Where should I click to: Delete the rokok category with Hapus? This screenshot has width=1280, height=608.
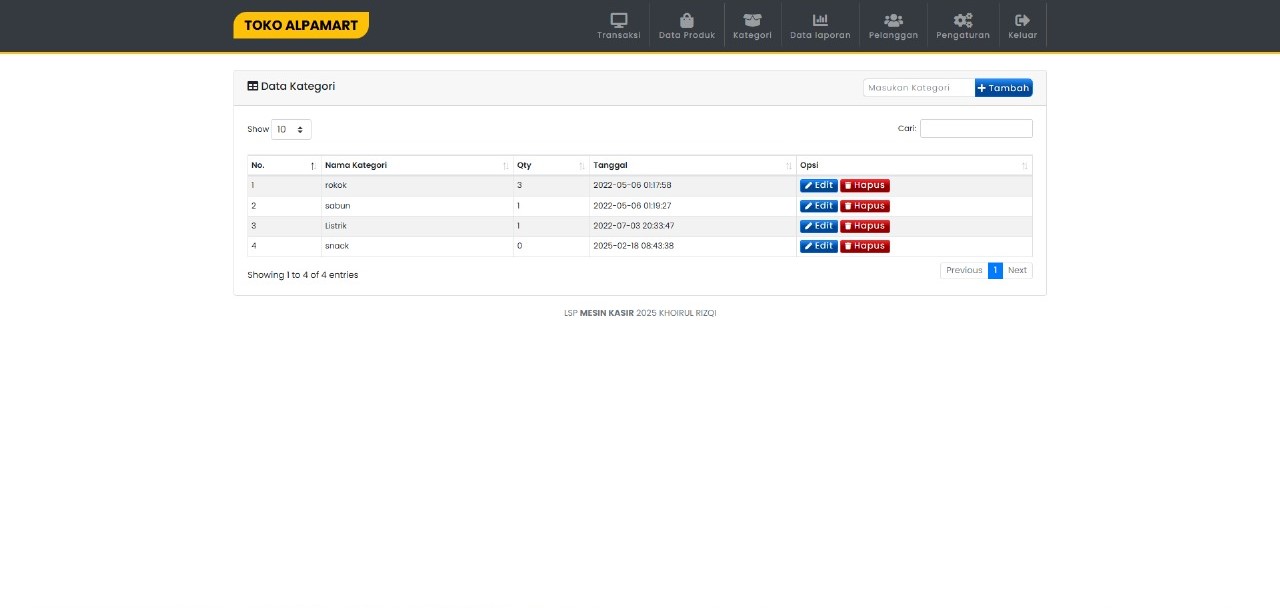pos(865,186)
